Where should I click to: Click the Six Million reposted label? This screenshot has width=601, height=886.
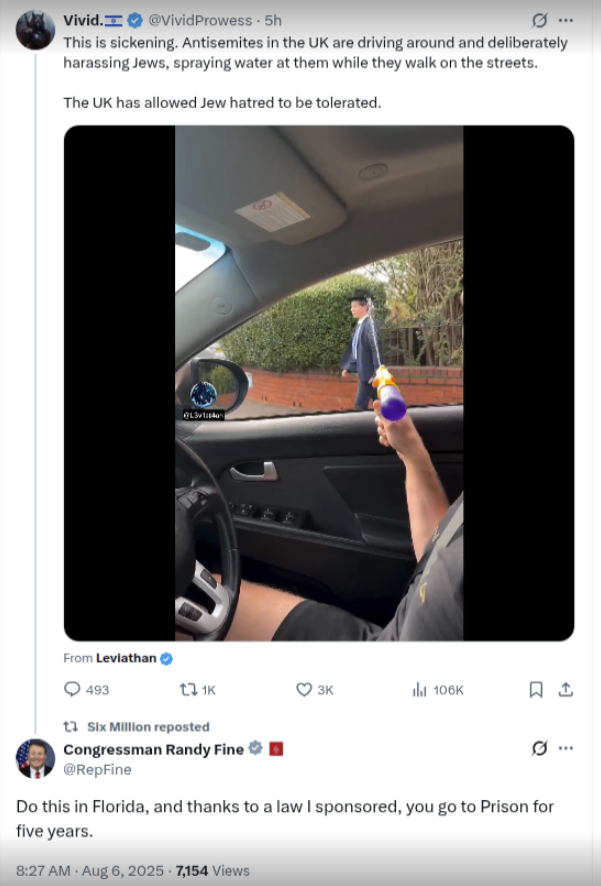pyautogui.click(x=148, y=727)
